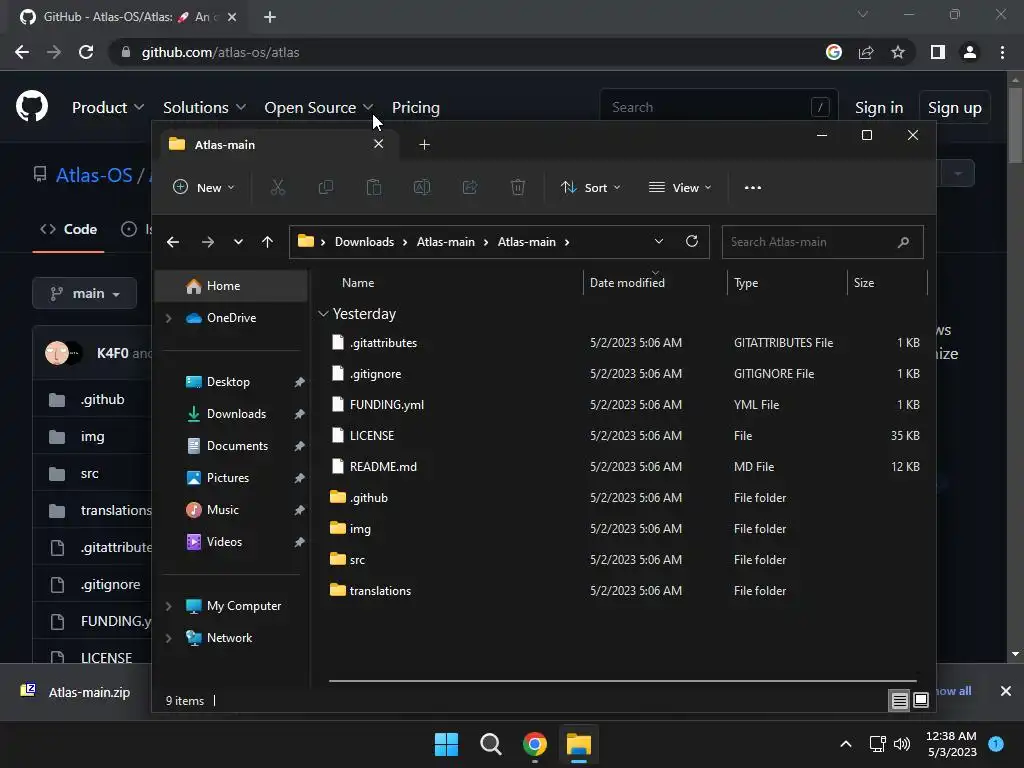This screenshot has height=768, width=1024.
Task: Click Sign in on GitHub
Action: click(879, 108)
